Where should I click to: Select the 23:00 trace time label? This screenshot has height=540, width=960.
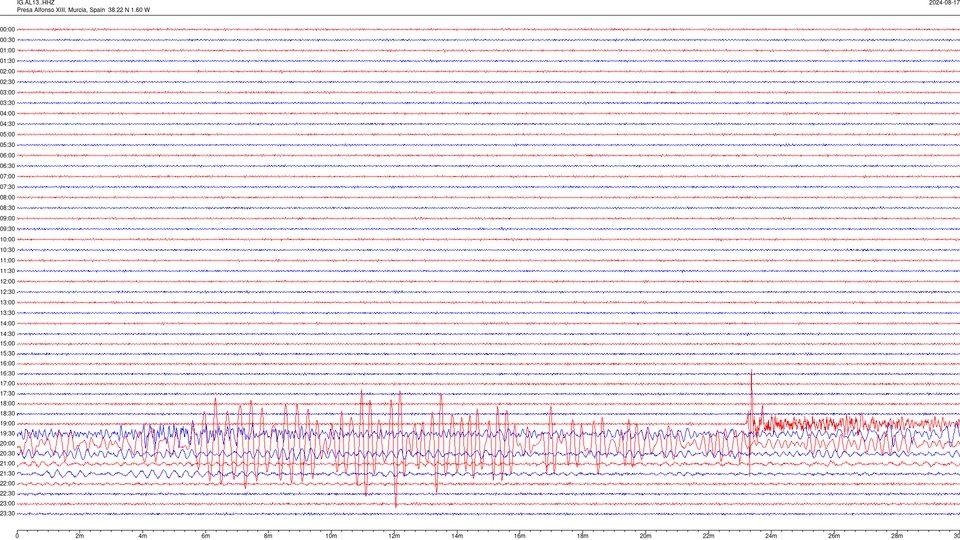(x=7, y=504)
